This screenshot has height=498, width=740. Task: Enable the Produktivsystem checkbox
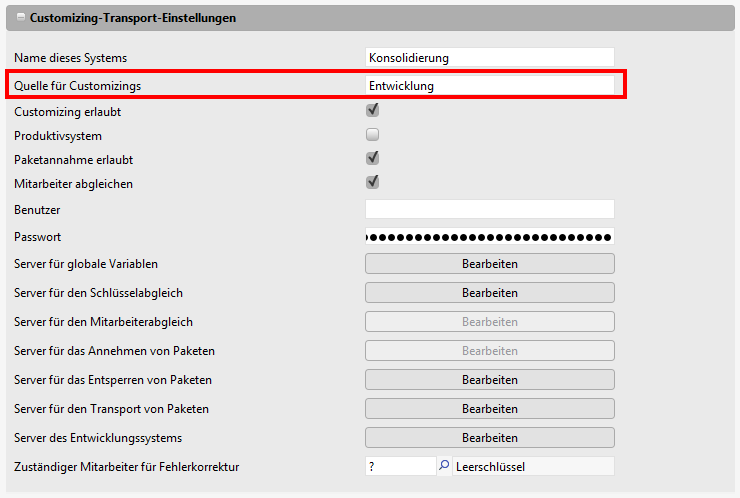click(372, 134)
